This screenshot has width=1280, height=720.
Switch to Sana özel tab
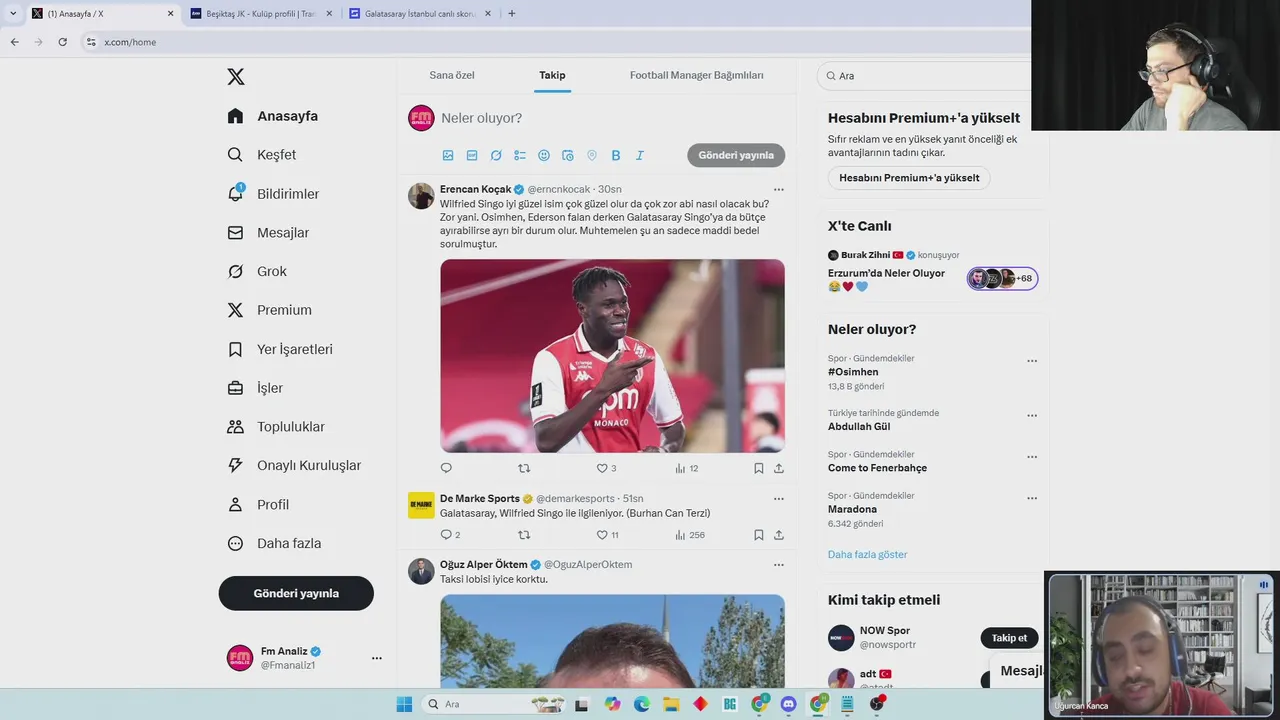pyautogui.click(x=452, y=75)
